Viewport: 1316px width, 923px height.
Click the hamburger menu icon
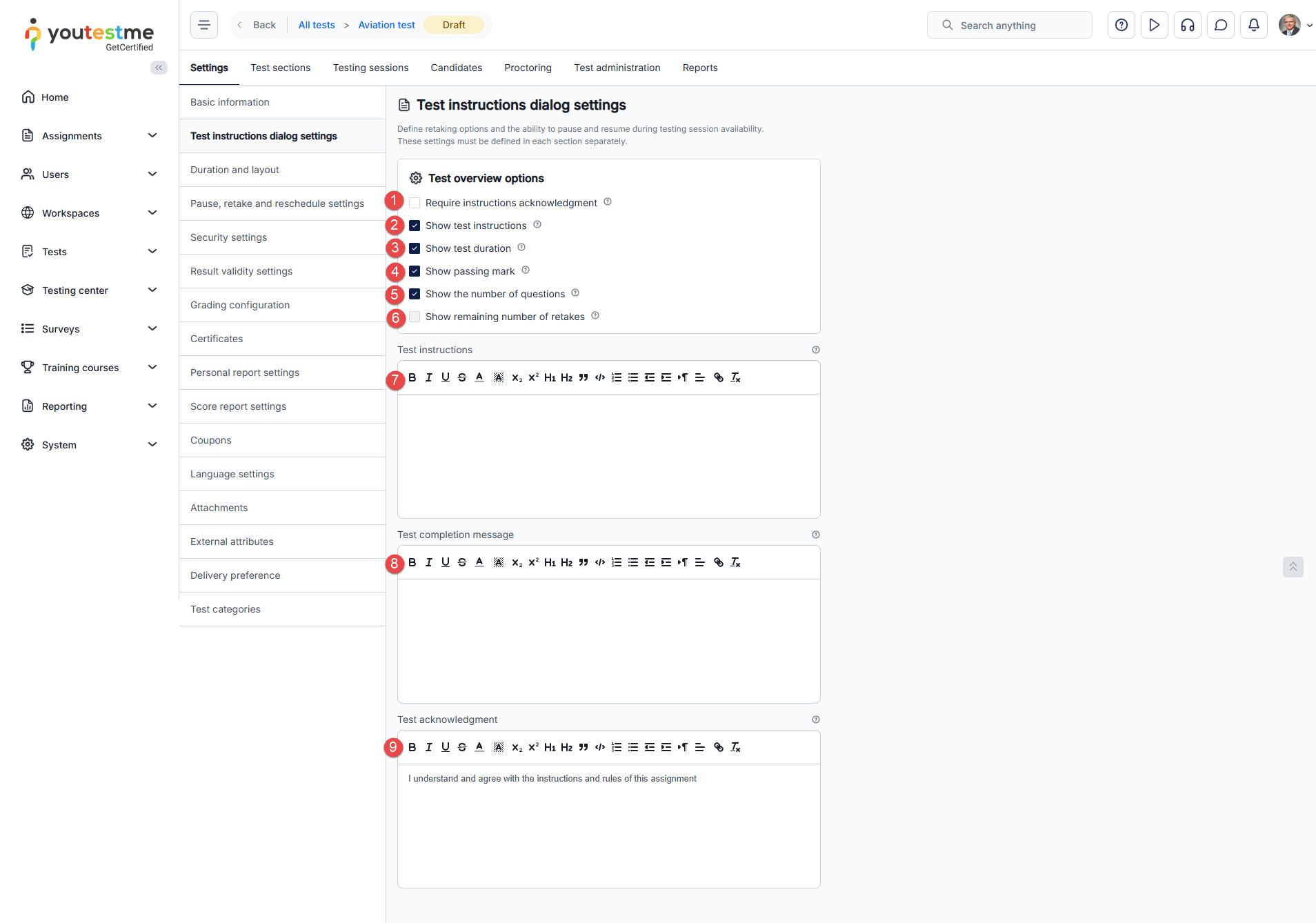tap(204, 25)
